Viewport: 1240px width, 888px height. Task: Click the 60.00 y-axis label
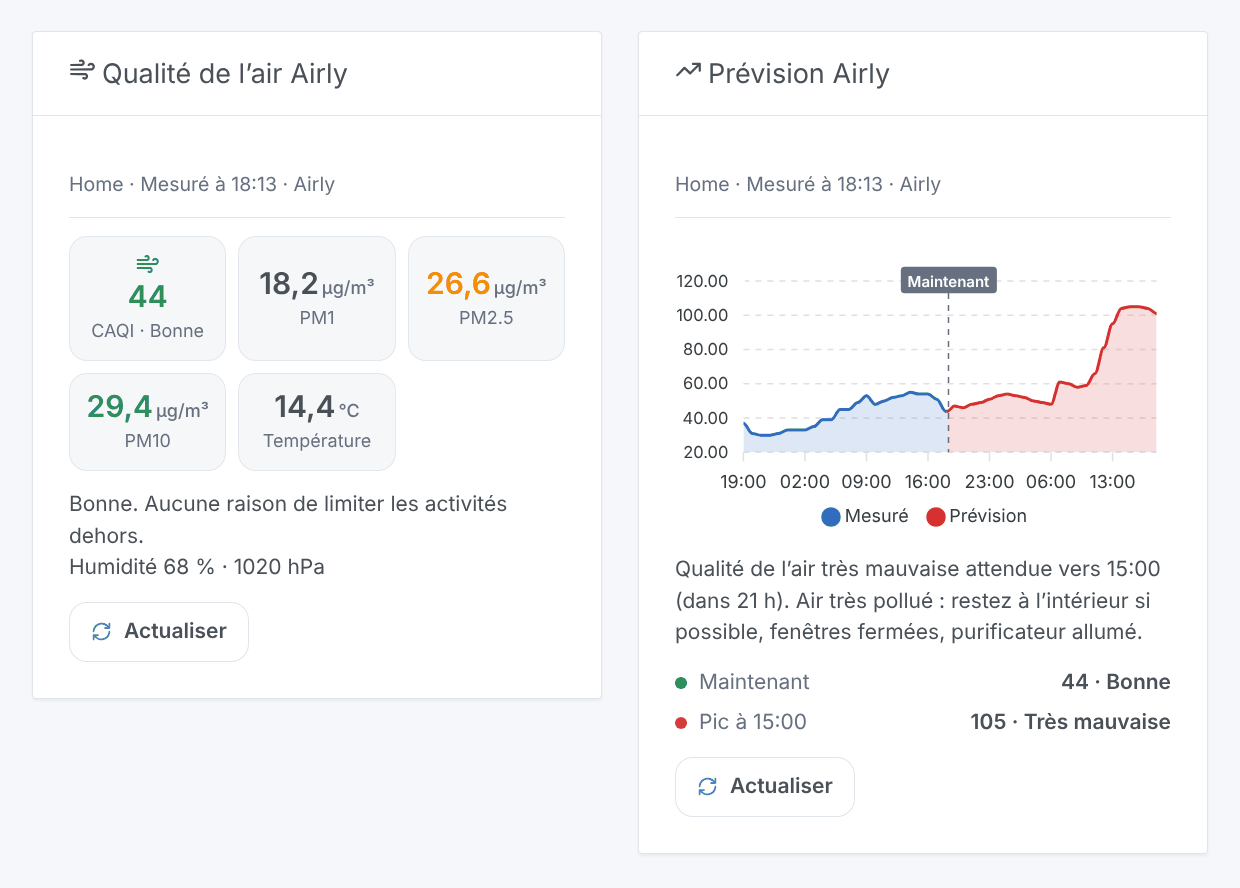click(705, 383)
